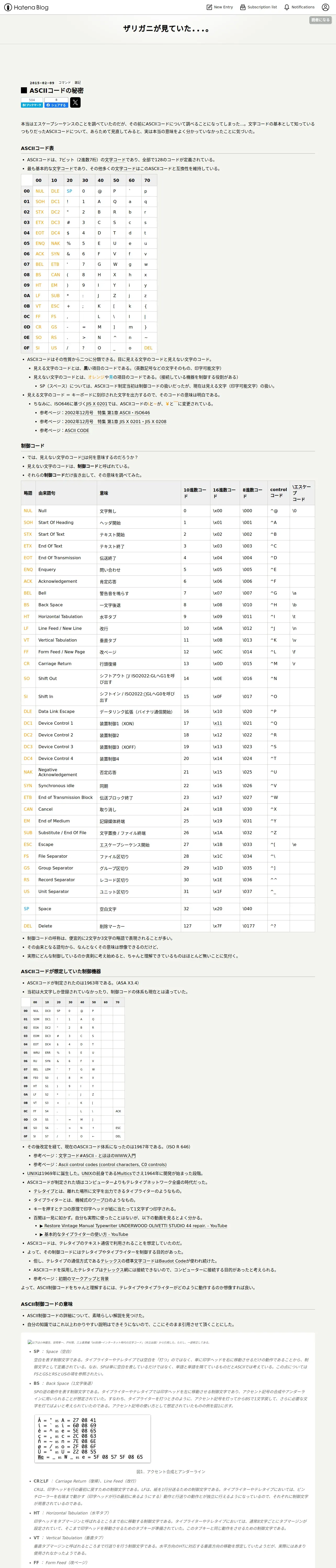The width and height of the screenshot is (336, 1568).
Task: Click the Device Control 1 cell
Action: (66, 723)
